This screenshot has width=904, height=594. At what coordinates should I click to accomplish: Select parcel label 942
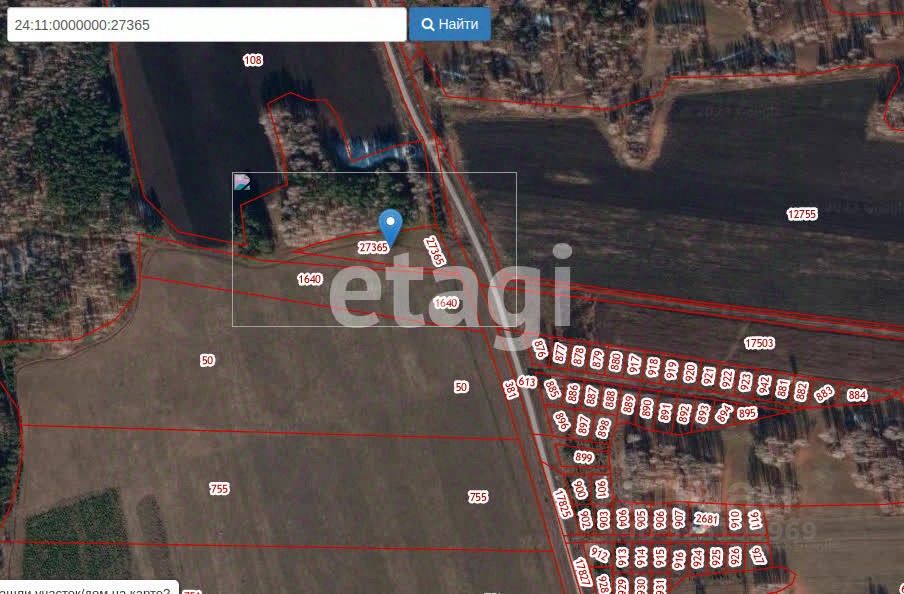[x=764, y=385]
